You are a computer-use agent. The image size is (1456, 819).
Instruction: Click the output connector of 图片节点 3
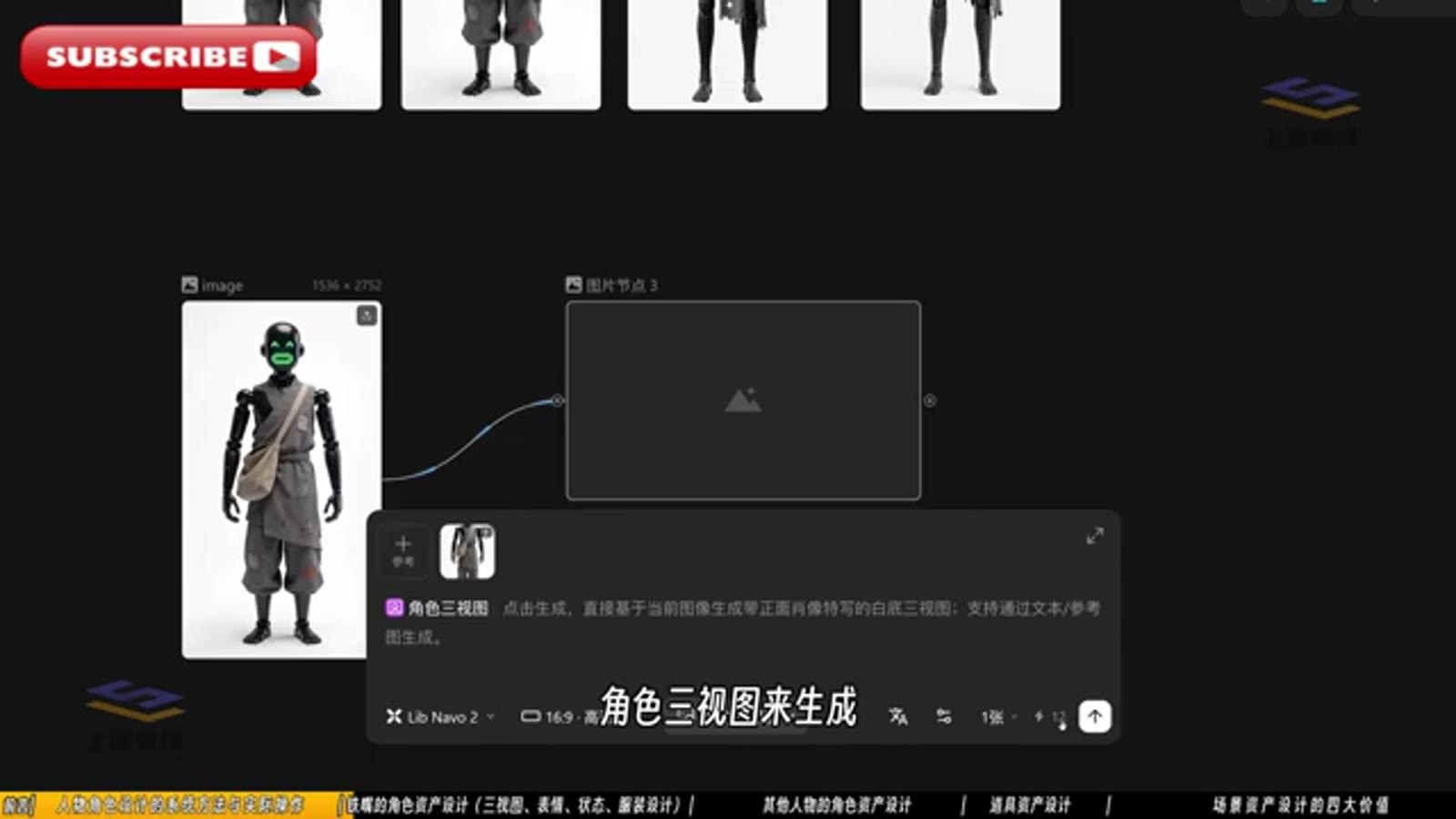pyautogui.click(x=929, y=400)
